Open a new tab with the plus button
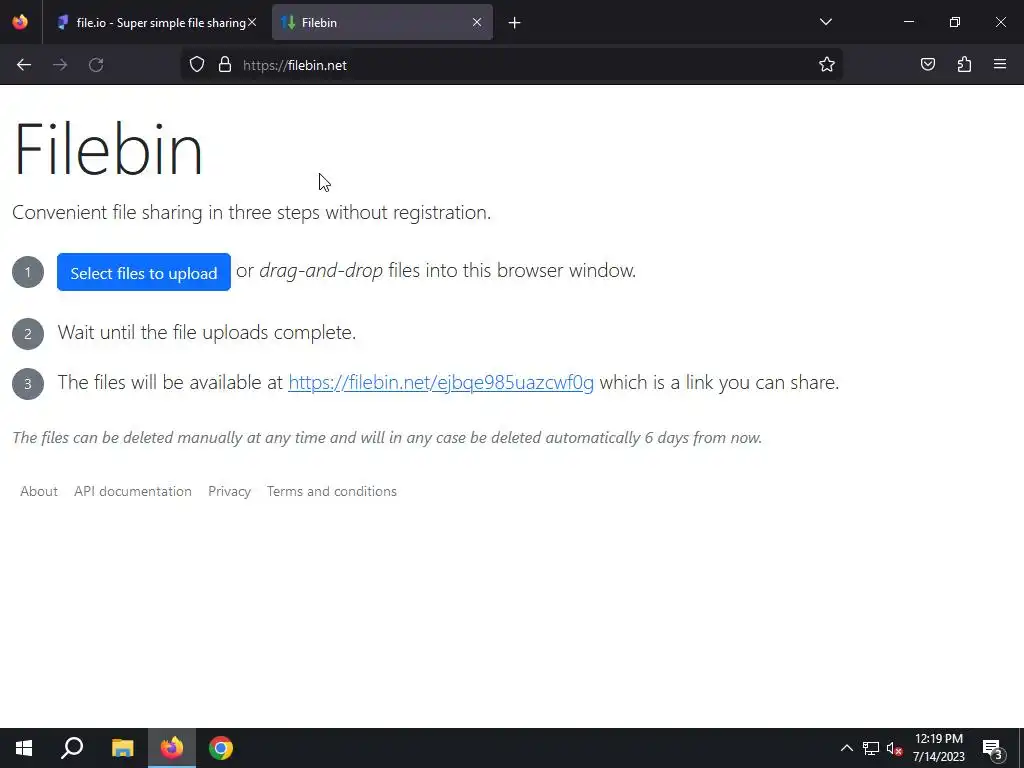The height and width of the screenshot is (768, 1024). pos(515,23)
